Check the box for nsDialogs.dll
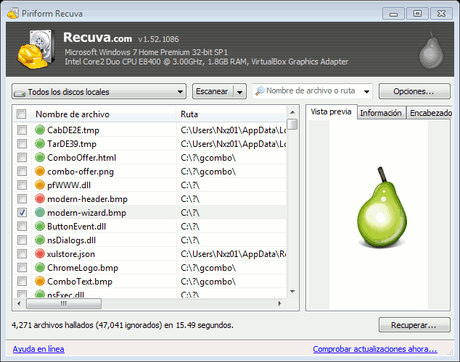This screenshot has width=460, height=362. [x=22, y=240]
